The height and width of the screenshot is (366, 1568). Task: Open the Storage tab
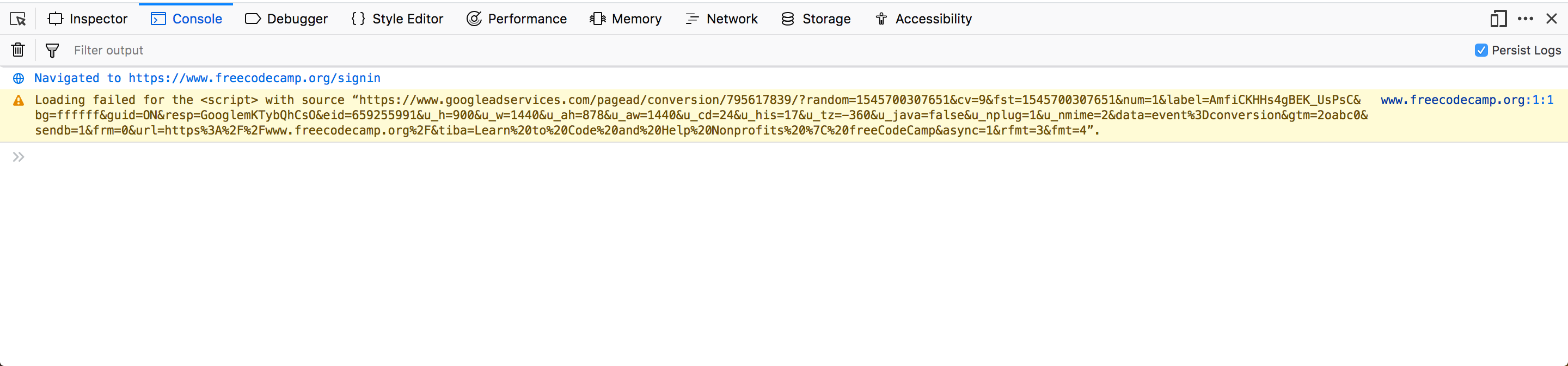(x=816, y=19)
